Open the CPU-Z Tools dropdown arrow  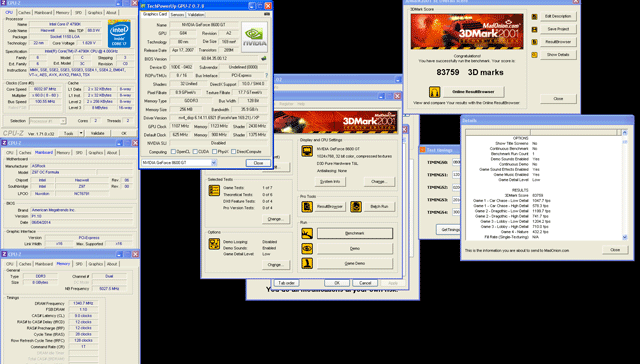tap(81, 133)
